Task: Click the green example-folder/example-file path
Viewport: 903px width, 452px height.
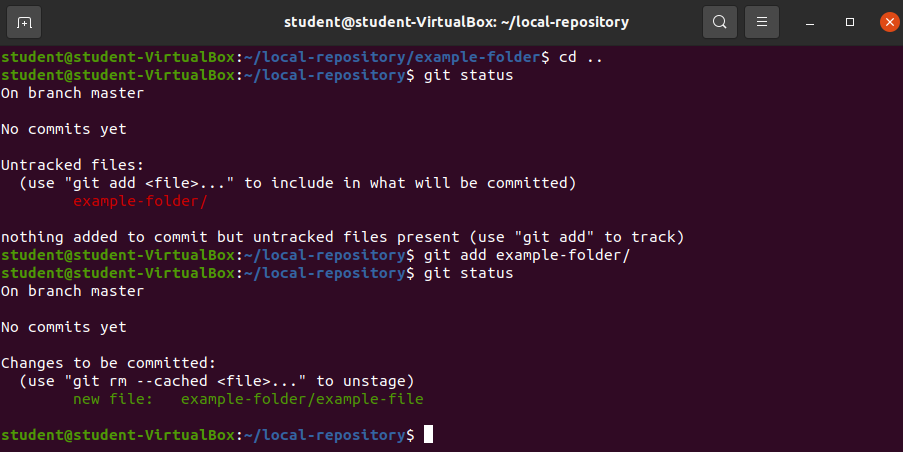Action: tap(302, 399)
